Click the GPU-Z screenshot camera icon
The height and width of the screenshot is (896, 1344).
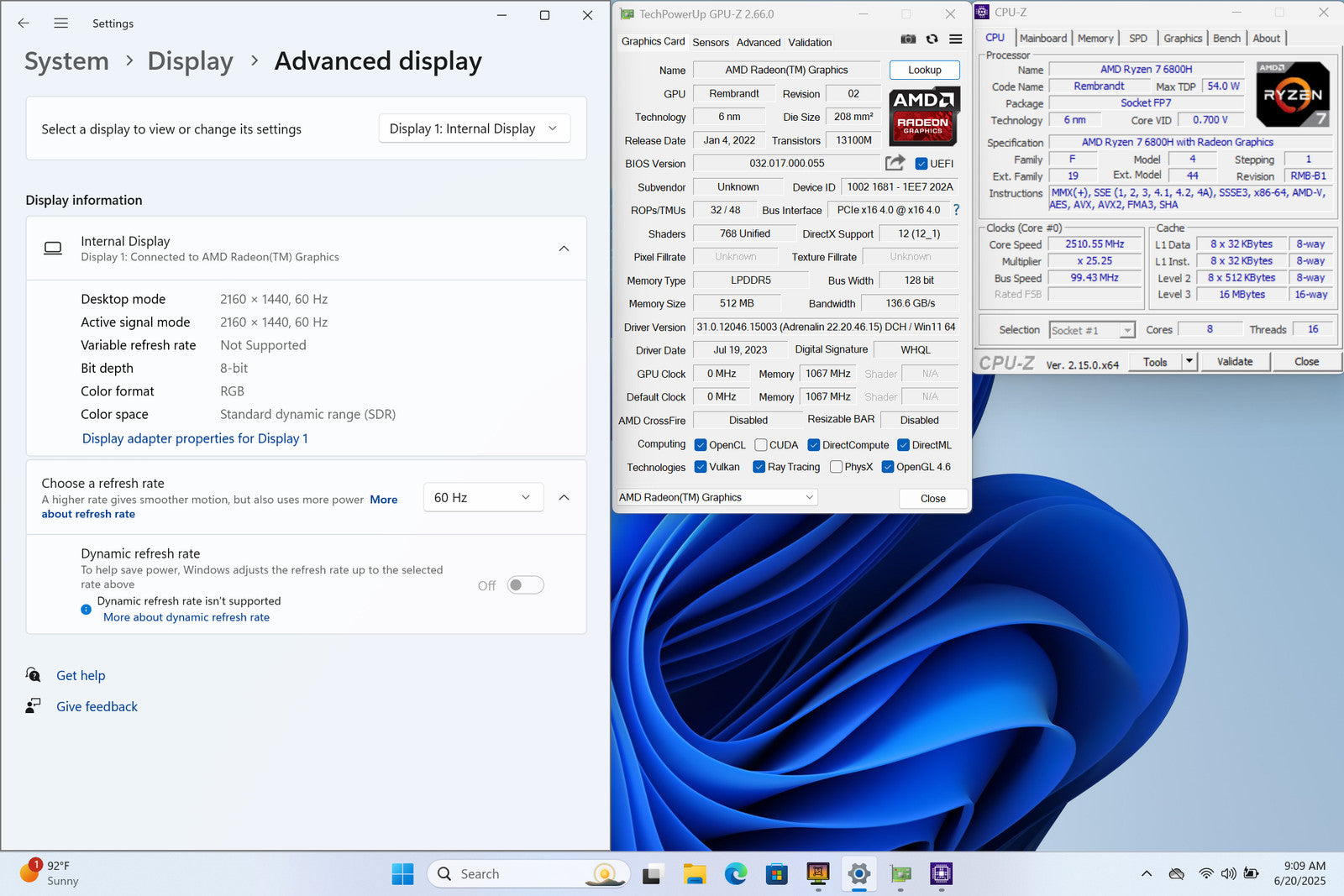pyautogui.click(x=908, y=39)
